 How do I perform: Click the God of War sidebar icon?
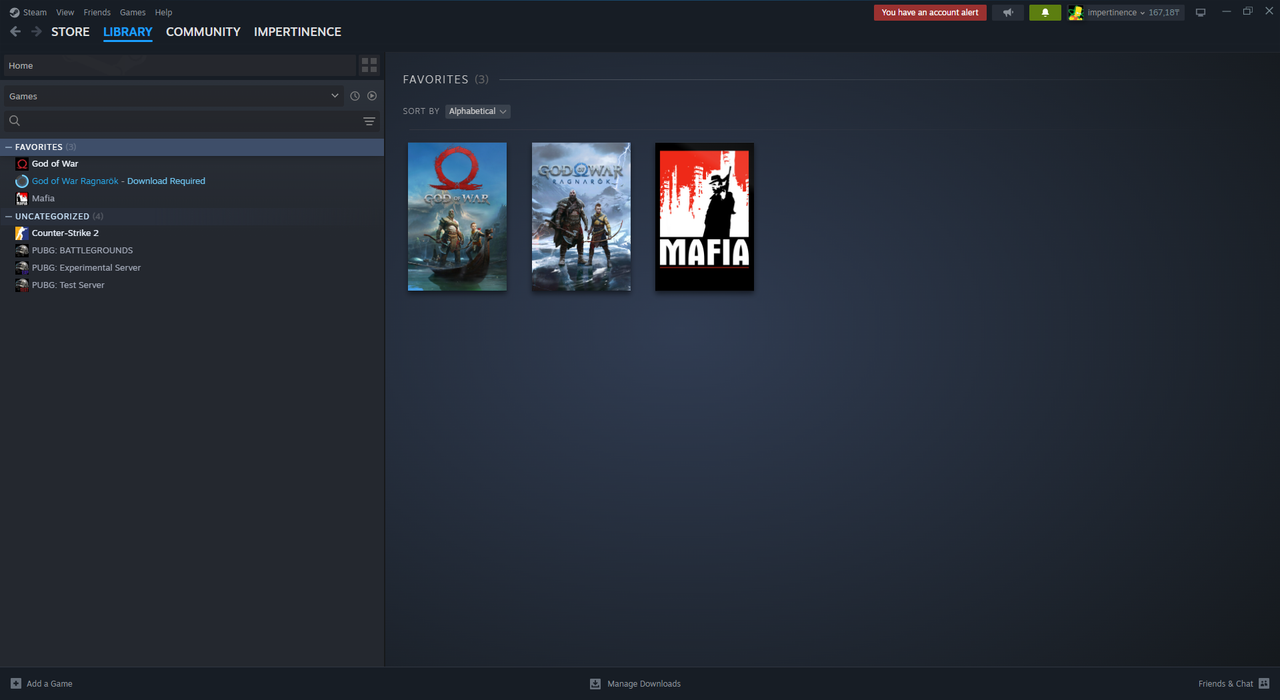point(22,164)
